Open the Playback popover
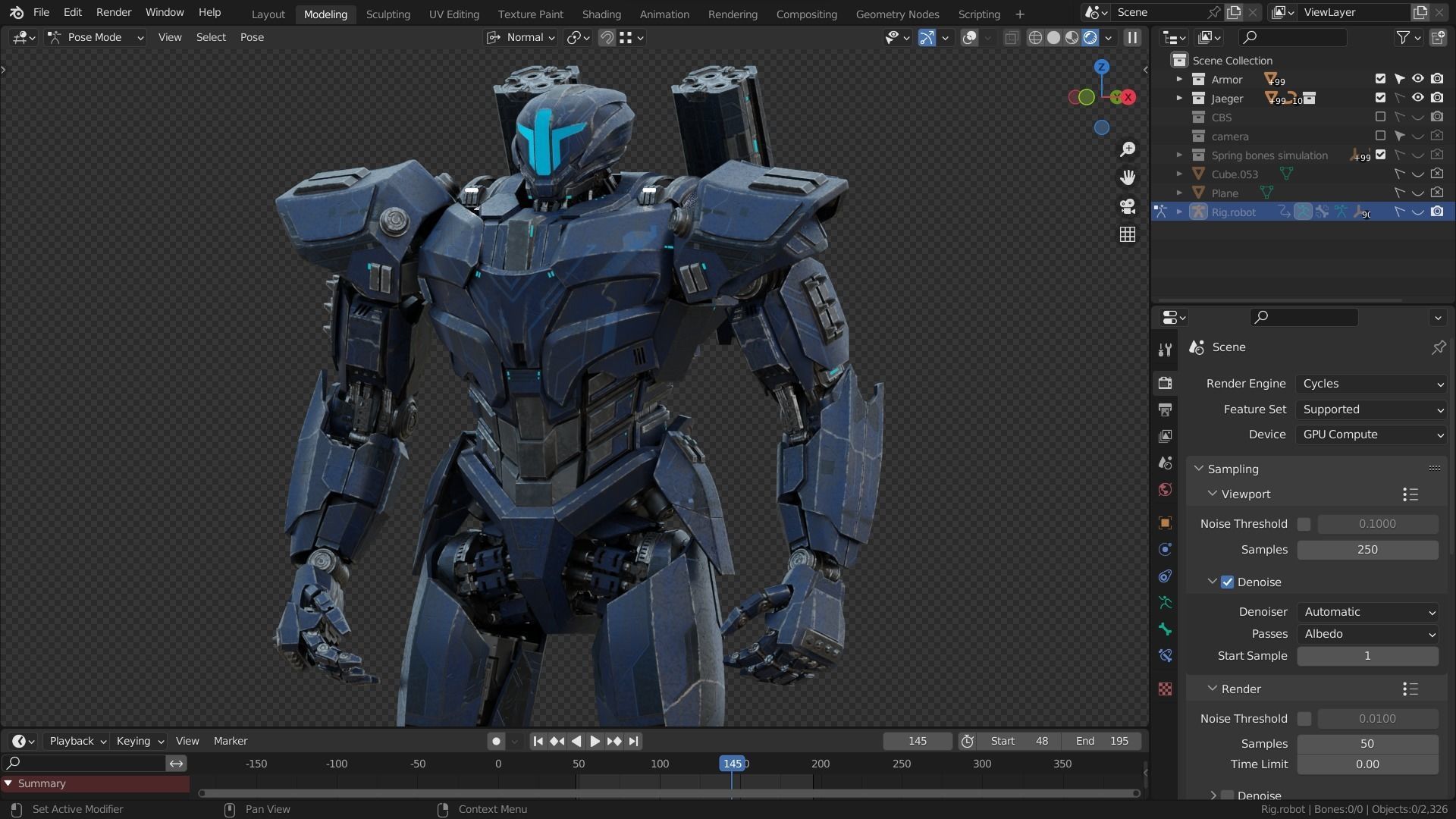 click(77, 741)
